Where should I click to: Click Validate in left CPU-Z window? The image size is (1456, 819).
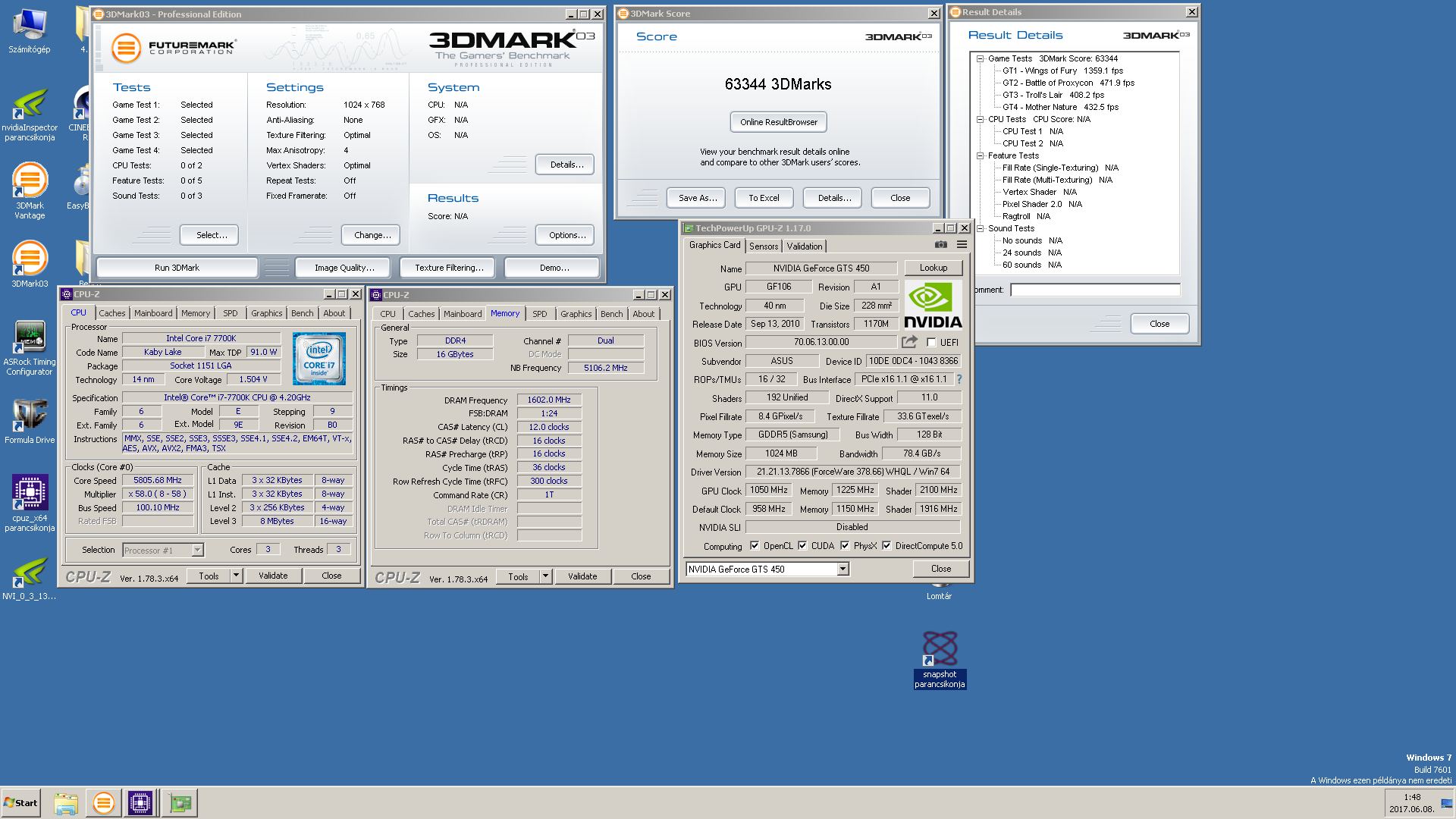coord(273,576)
